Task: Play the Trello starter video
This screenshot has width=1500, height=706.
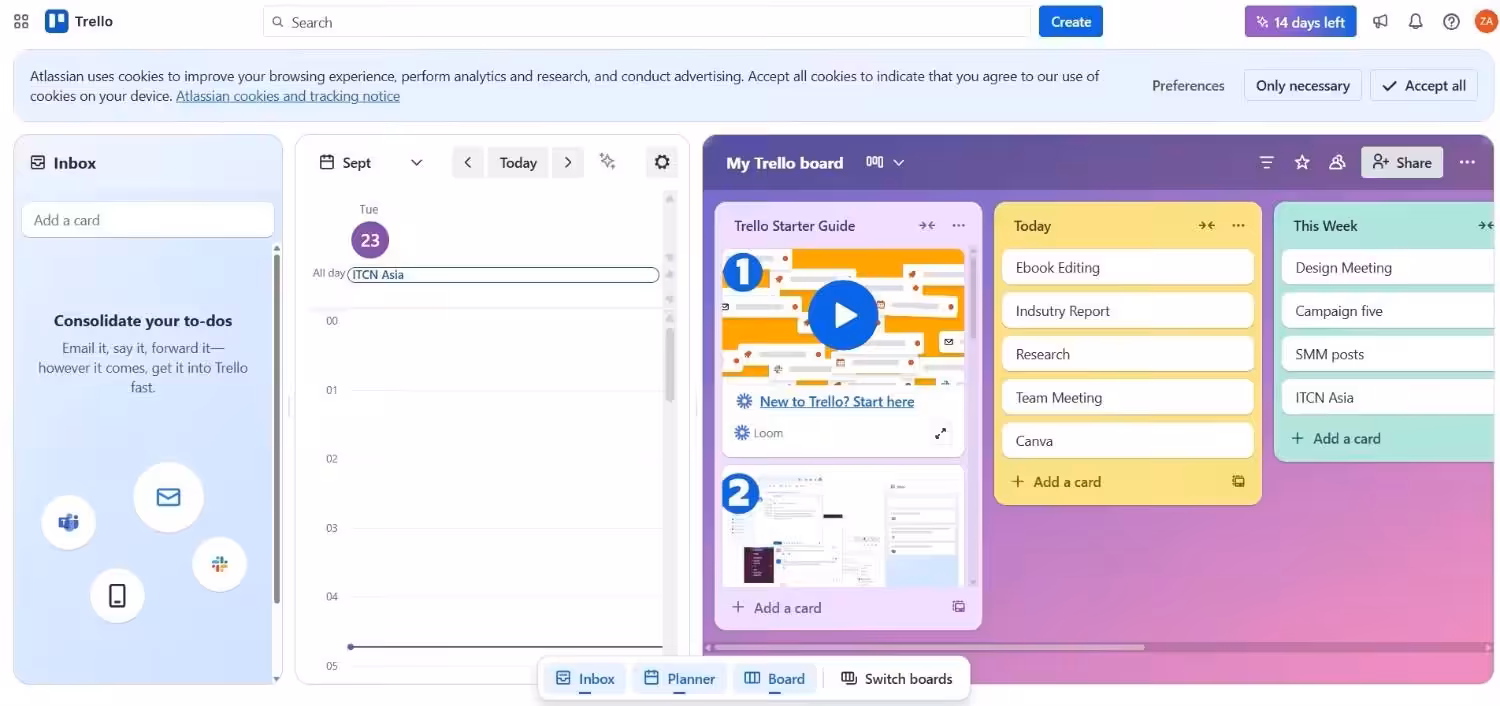Action: [x=843, y=315]
